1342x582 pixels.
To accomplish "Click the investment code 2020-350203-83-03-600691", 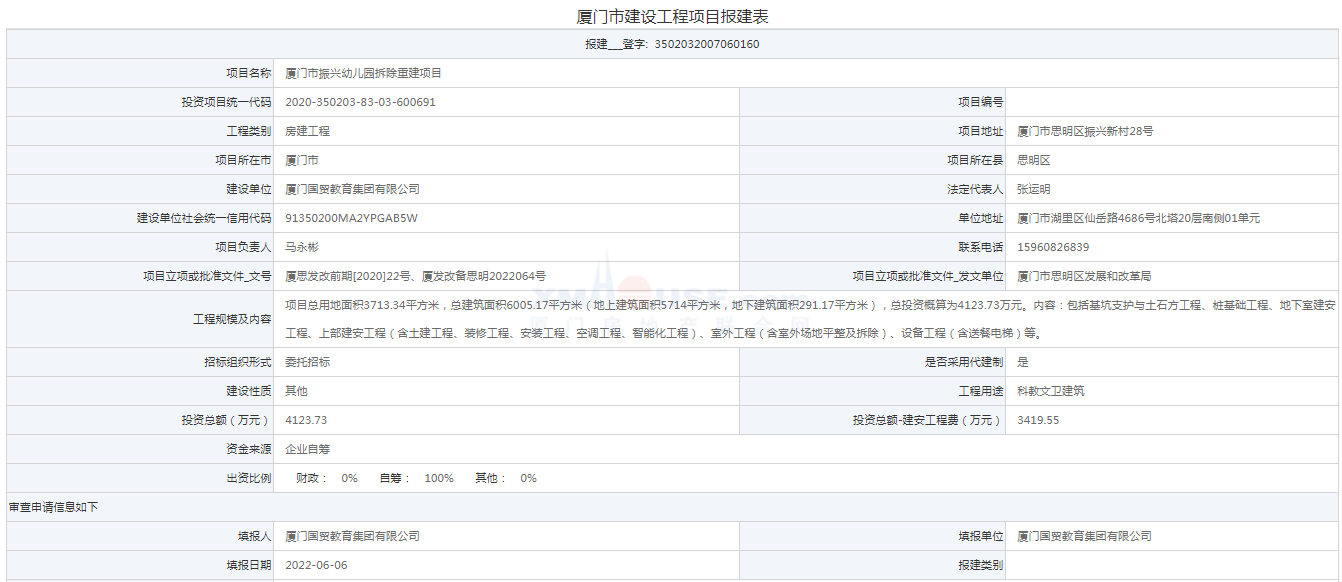I will (360, 102).
